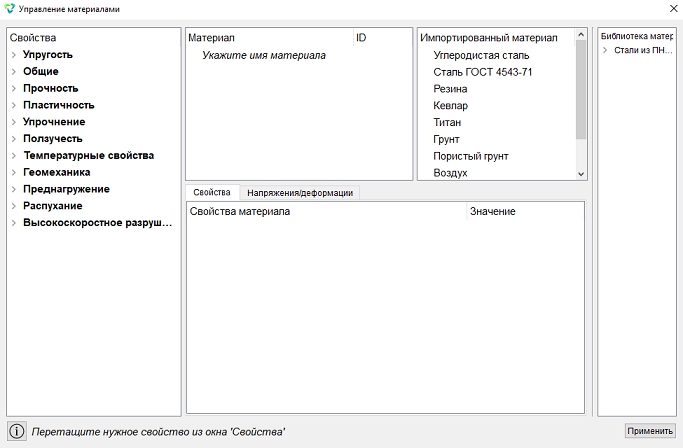Choose Кевлар from material list

[x=450, y=105]
